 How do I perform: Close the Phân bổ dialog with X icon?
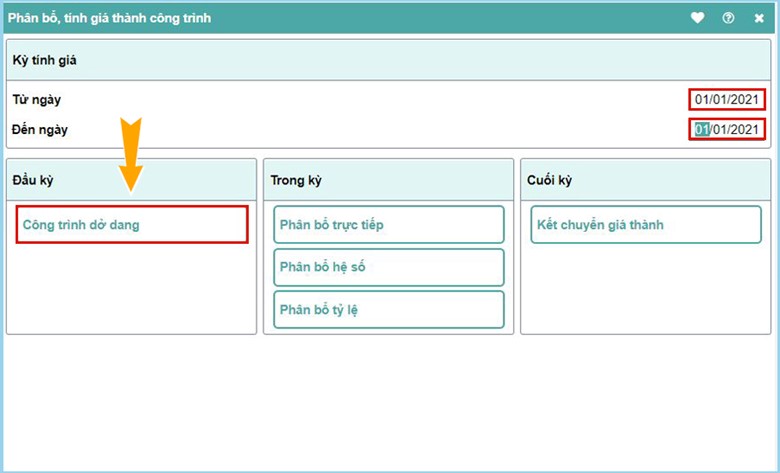[x=759, y=18]
